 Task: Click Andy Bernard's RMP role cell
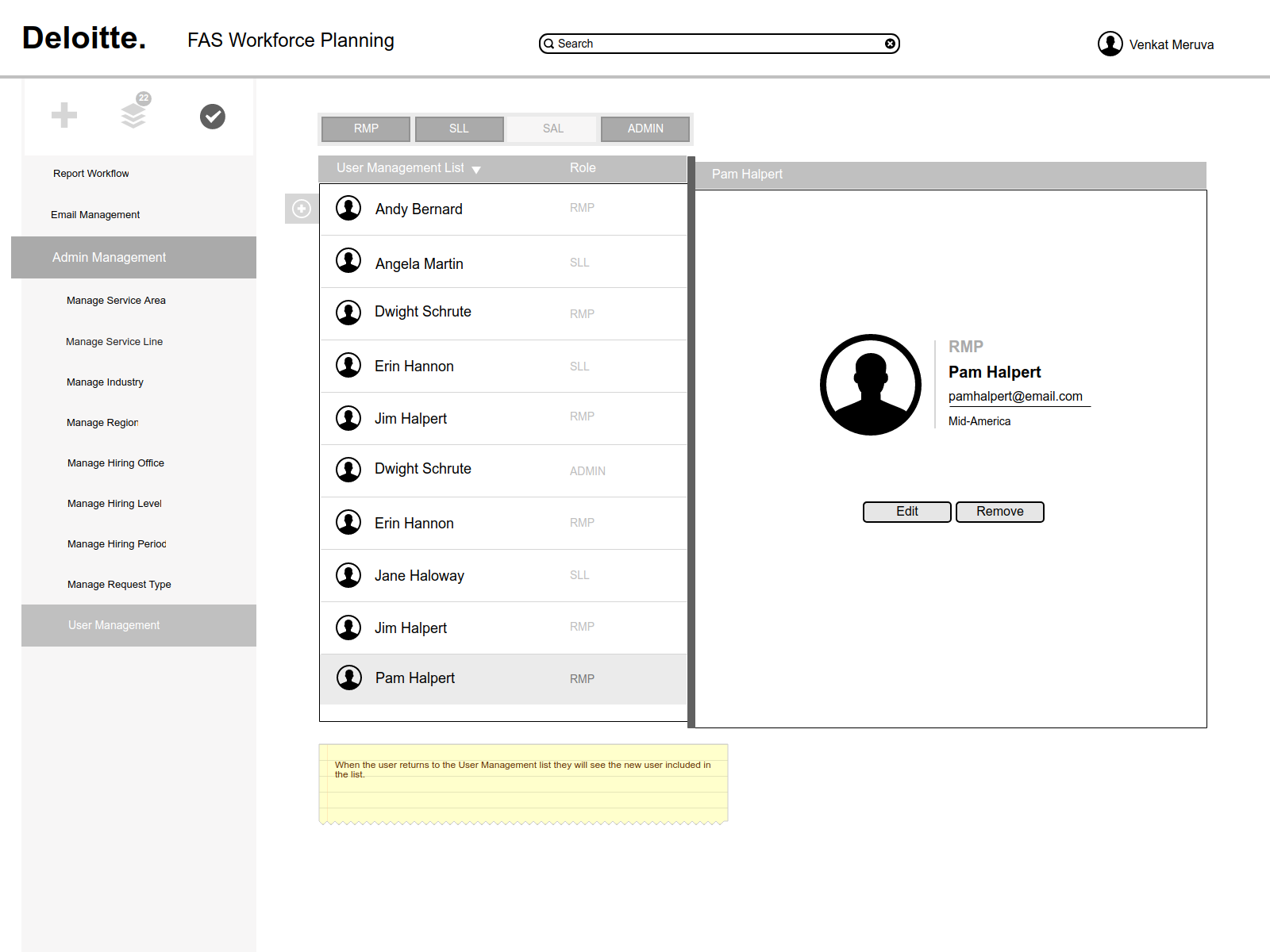[x=582, y=208]
